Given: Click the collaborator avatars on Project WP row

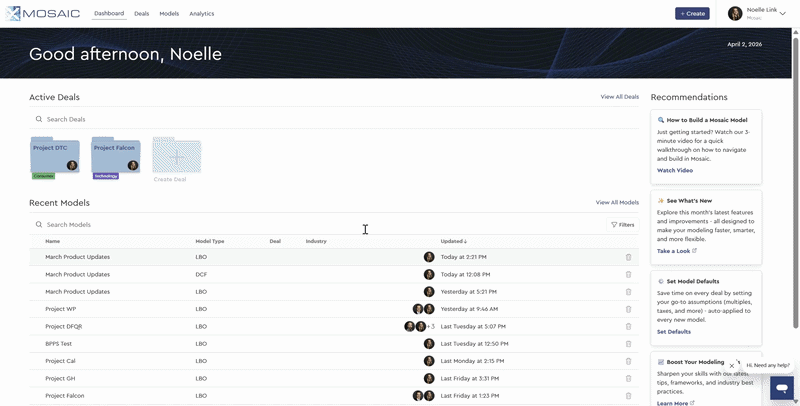Looking at the screenshot, I should click(x=423, y=309).
